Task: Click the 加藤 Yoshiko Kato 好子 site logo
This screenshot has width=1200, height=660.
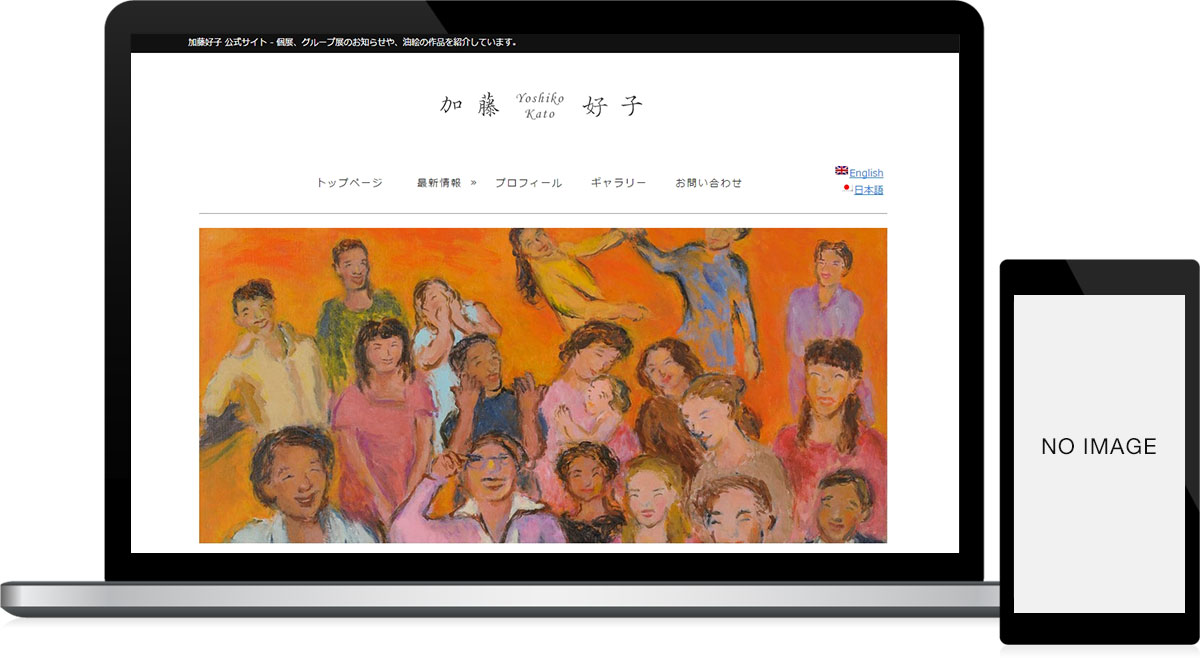Action: (x=541, y=105)
